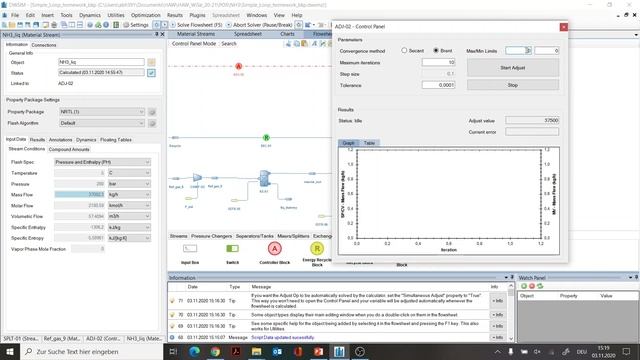The height and width of the screenshot is (360, 640).
Task: Open the Optimization menu
Action: point(146,15)
